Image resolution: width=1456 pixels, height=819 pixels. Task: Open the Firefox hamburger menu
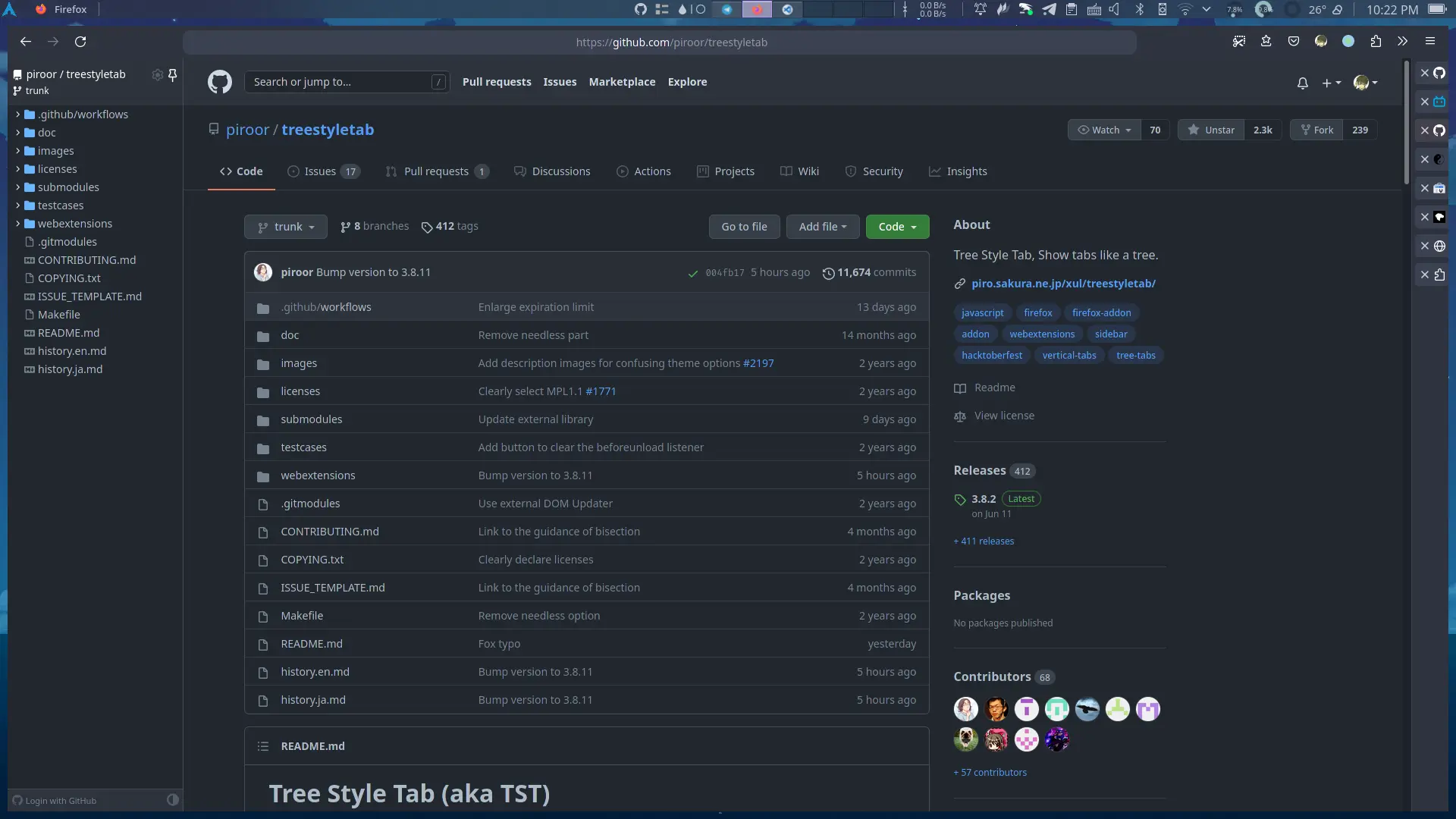(1429, 42)
